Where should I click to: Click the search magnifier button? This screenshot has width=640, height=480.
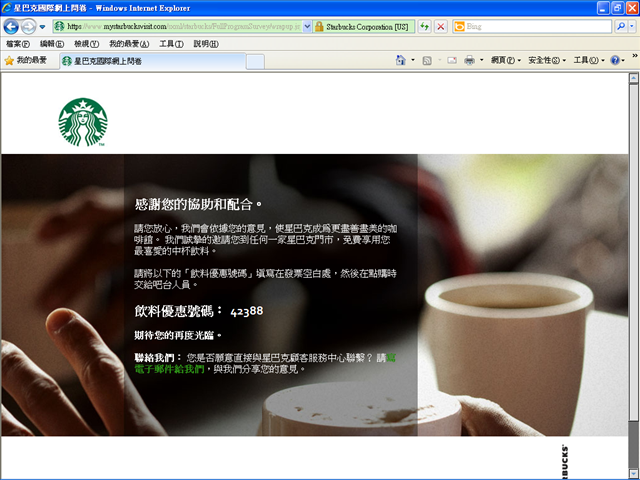point(621,27)
